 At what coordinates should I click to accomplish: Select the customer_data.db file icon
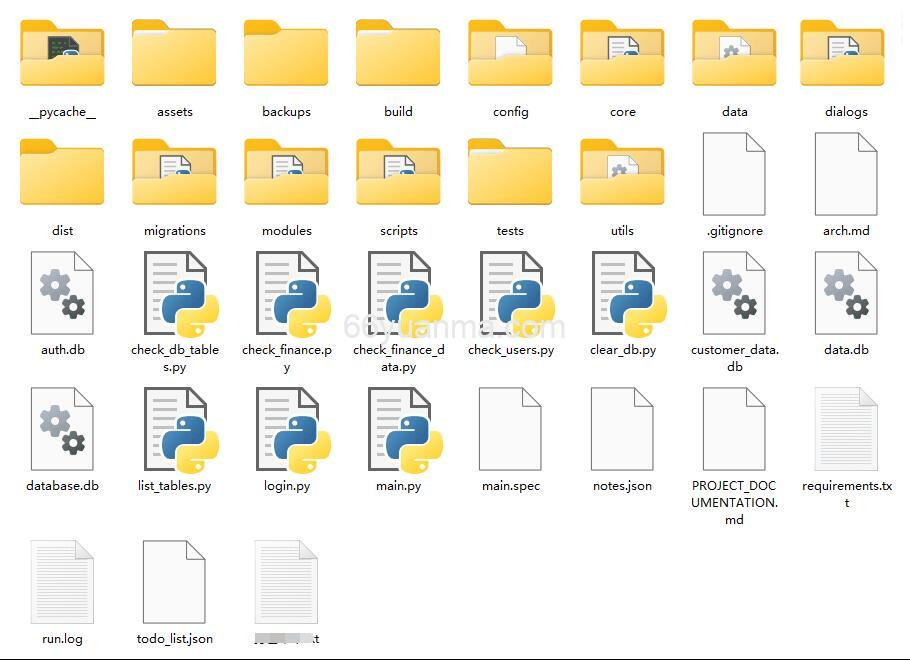734,294
